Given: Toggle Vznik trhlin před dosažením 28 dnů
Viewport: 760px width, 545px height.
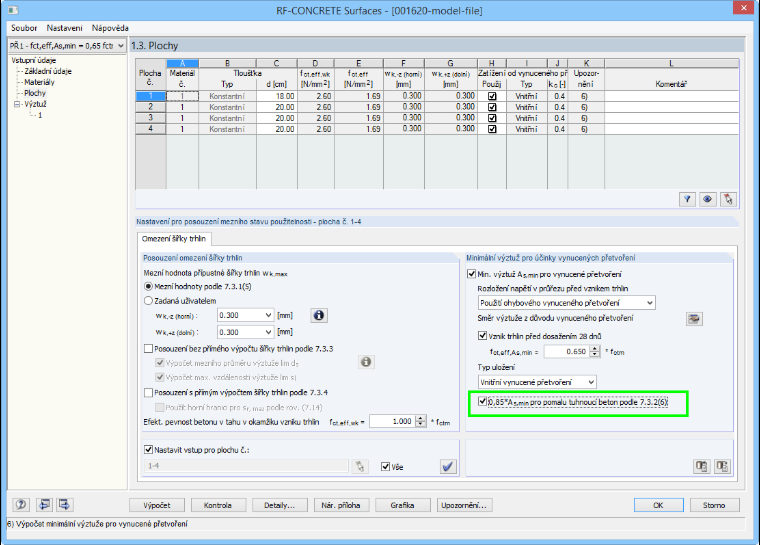Looking at the screenshot, I should click(x=482, y=336).
